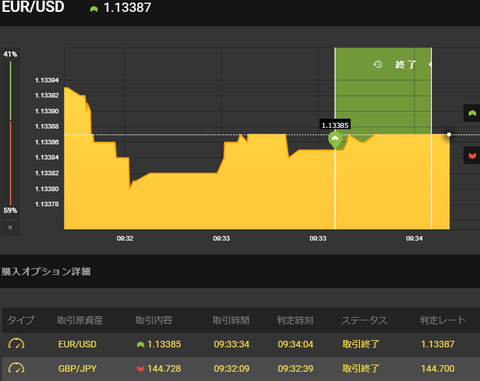Click the red portion of sentiment bar
The image size is (480, 381).
pos(10,163)
